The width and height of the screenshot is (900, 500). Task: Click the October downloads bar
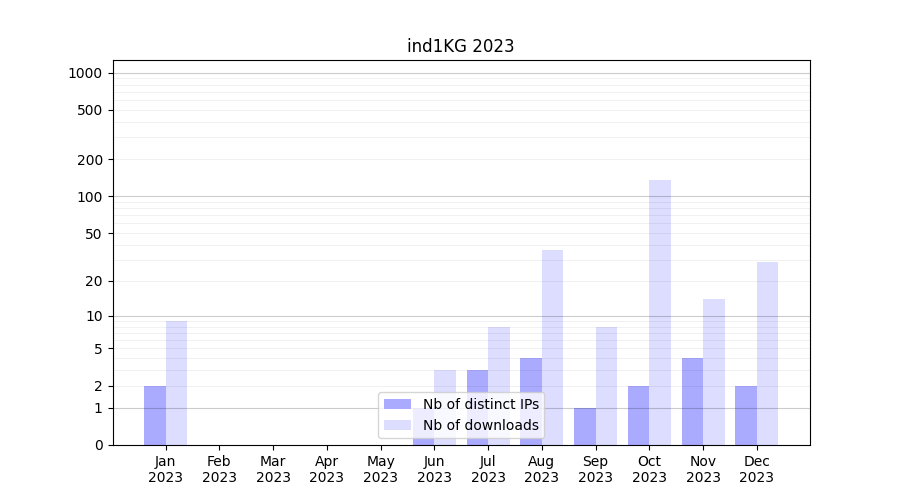[660, 312]
